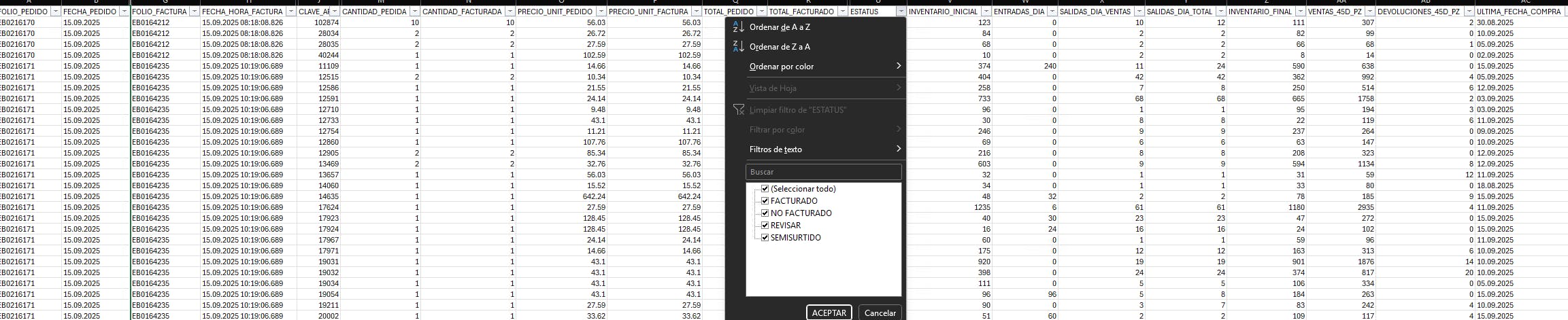The width and height of the screenshot is (1568, 320).
Task: Open the Filtrar por color submenu
Action: [x=816, y=130]
